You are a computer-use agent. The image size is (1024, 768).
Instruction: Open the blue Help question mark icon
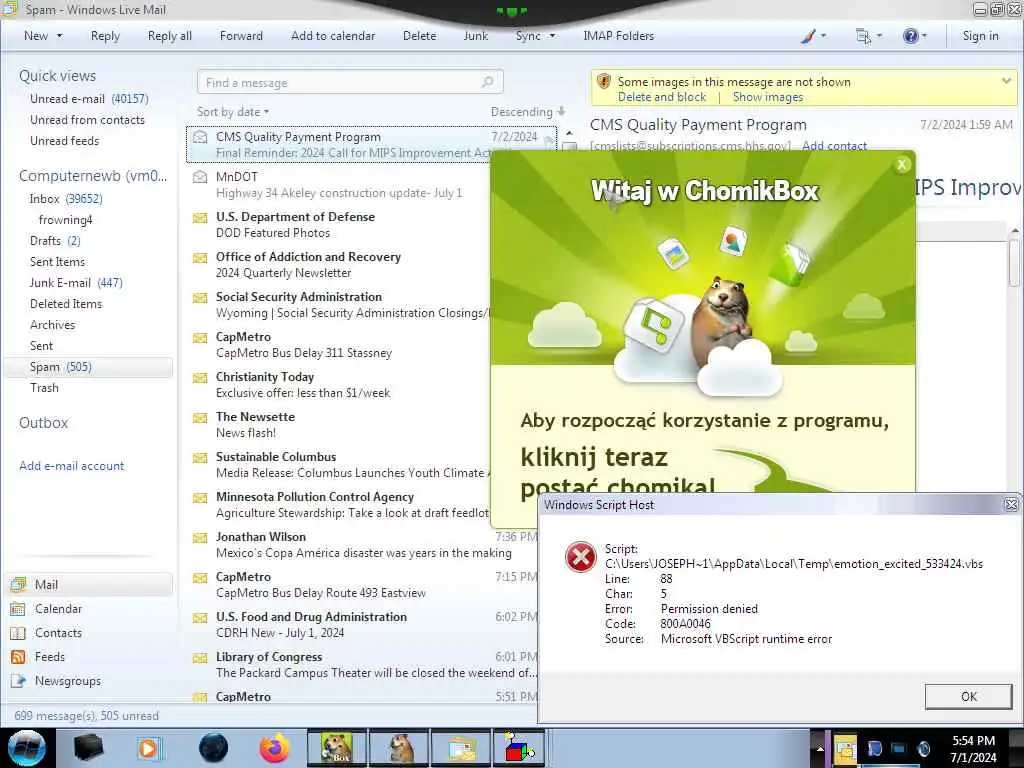coord(910,37)
